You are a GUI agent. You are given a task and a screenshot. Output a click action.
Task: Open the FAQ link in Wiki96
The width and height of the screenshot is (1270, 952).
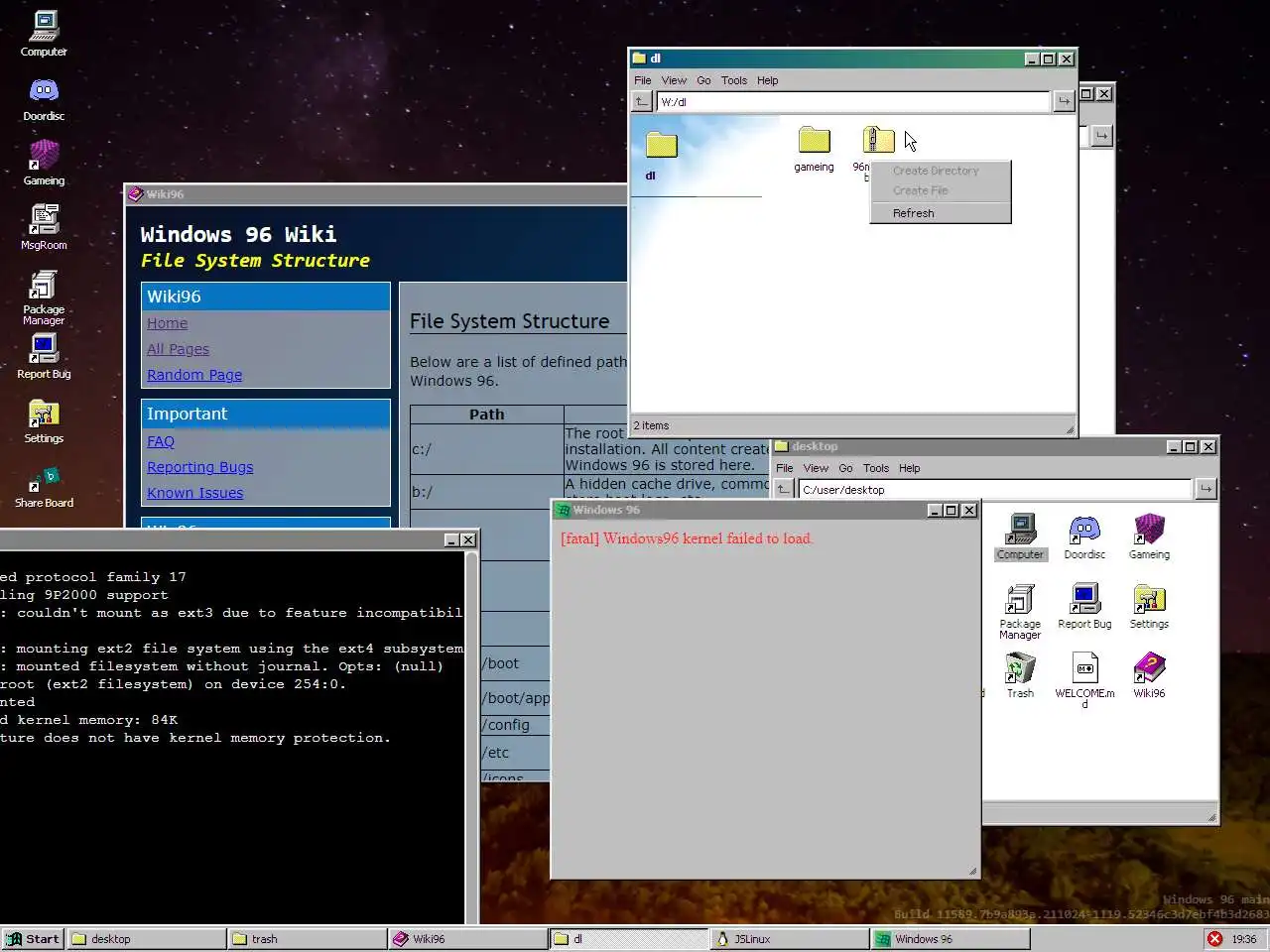pos(161,441)
